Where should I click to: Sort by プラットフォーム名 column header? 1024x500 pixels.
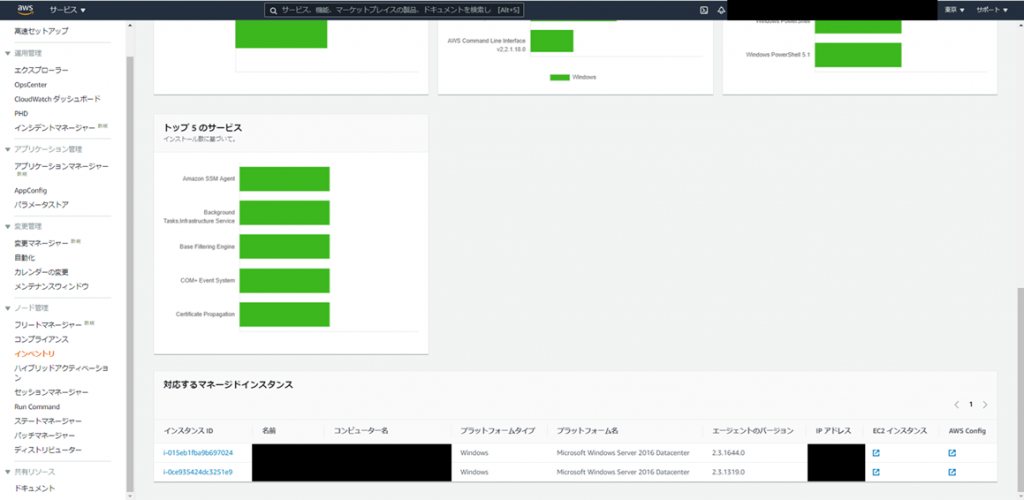(x=587, y=431)
